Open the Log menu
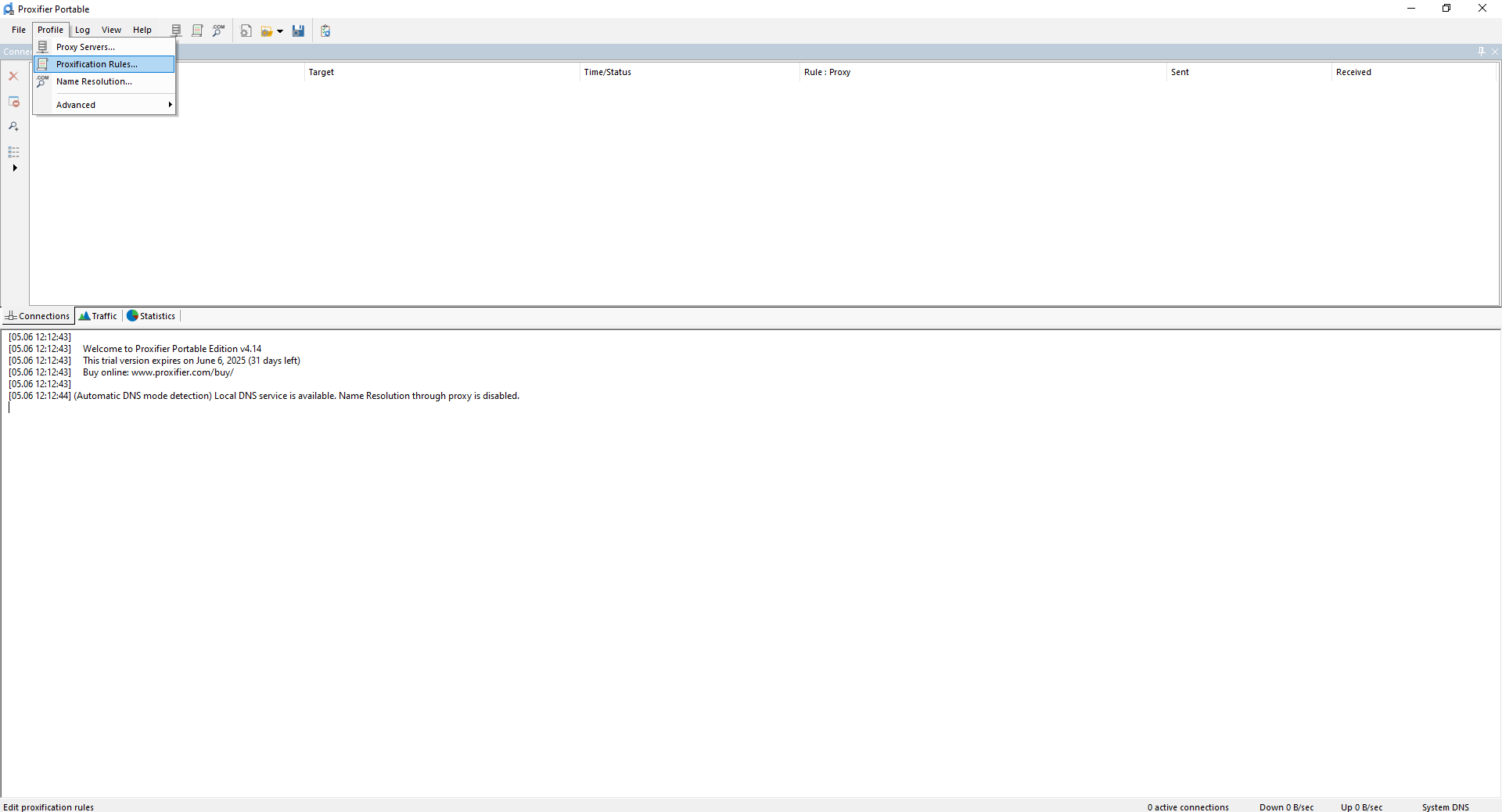The height and width of the screenshot is (812, 1502). tap(82, 30)
